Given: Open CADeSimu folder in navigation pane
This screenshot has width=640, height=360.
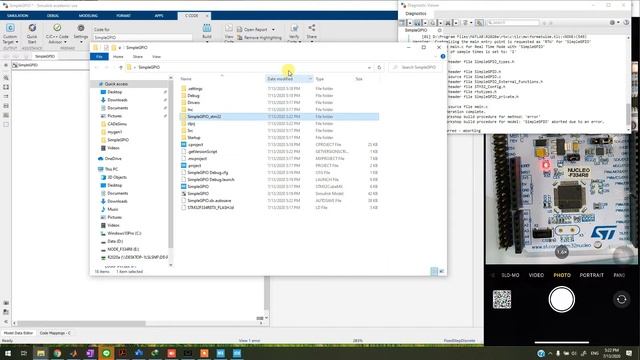Looking at the screenshot, I should click(117, 124).
